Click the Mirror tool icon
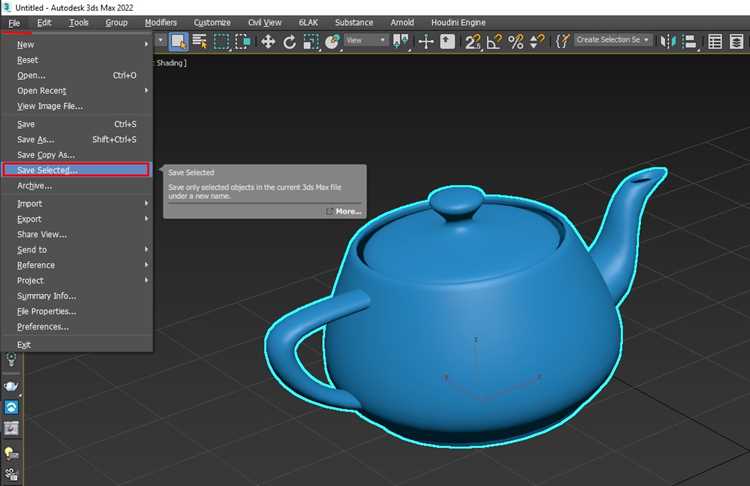 tap(667, 42)
